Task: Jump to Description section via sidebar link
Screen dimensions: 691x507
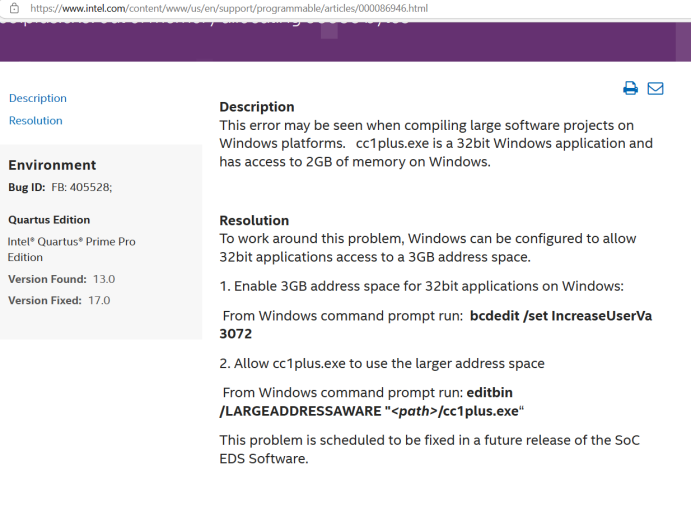Action: [38, 98]
